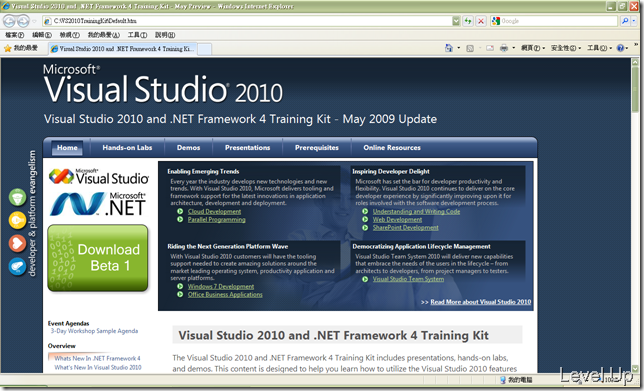This screenshot has width=644, height=391.
Task: Open a new blank tab
Action: pos(205,49)
